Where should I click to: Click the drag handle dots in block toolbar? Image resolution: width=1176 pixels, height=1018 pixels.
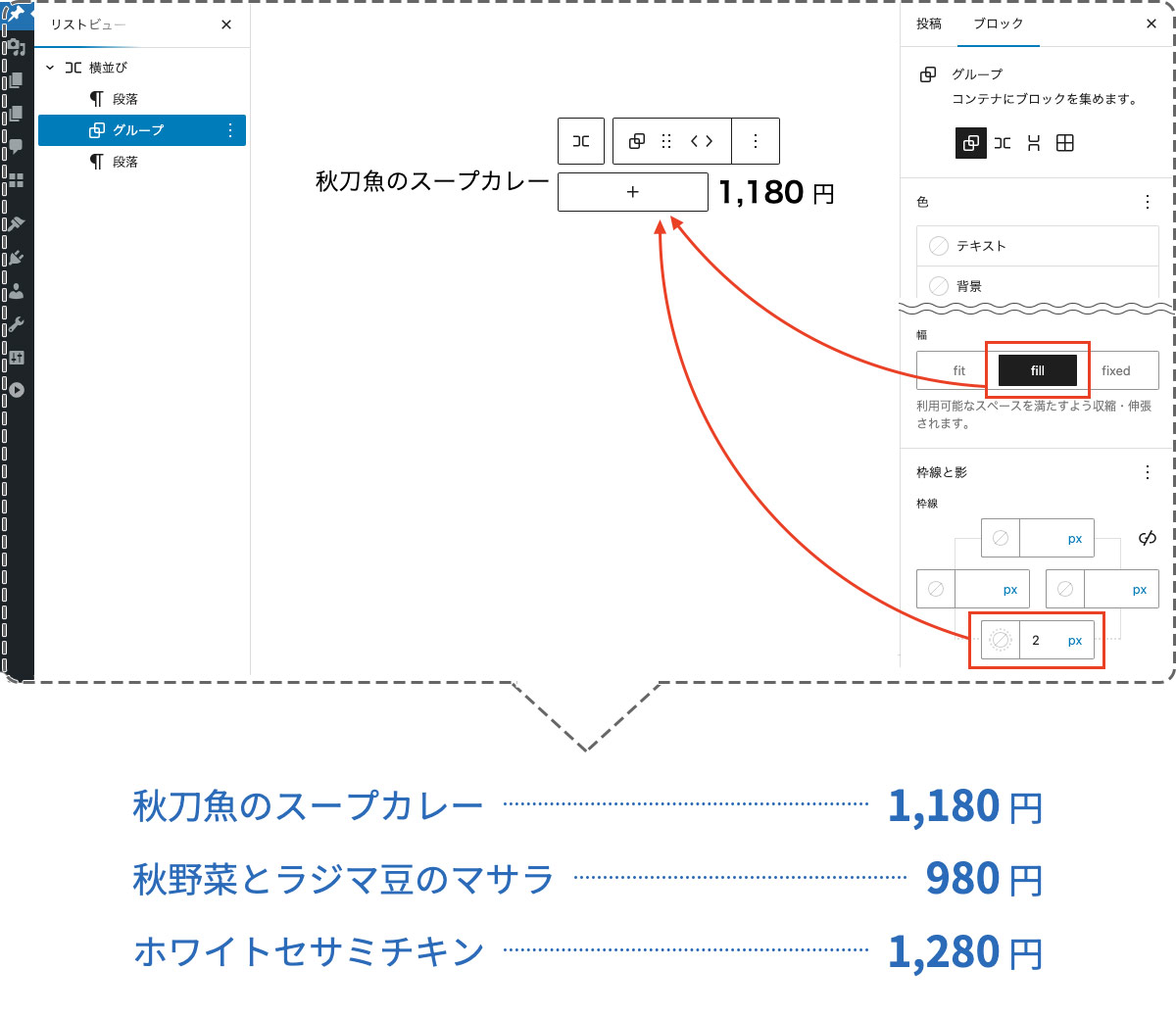tap(664, 140)
